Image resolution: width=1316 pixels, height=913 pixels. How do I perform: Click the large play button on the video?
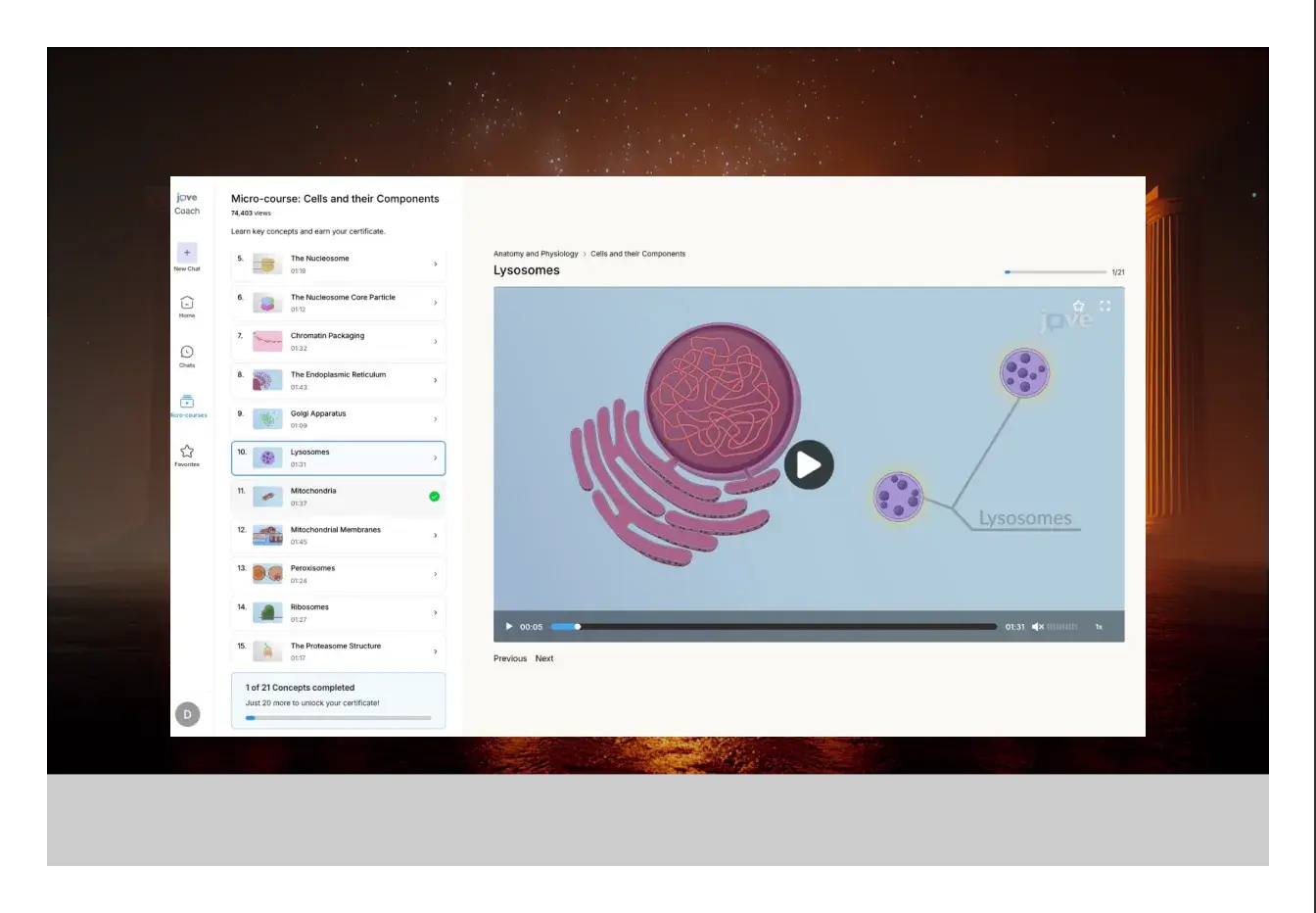[809, 464]
